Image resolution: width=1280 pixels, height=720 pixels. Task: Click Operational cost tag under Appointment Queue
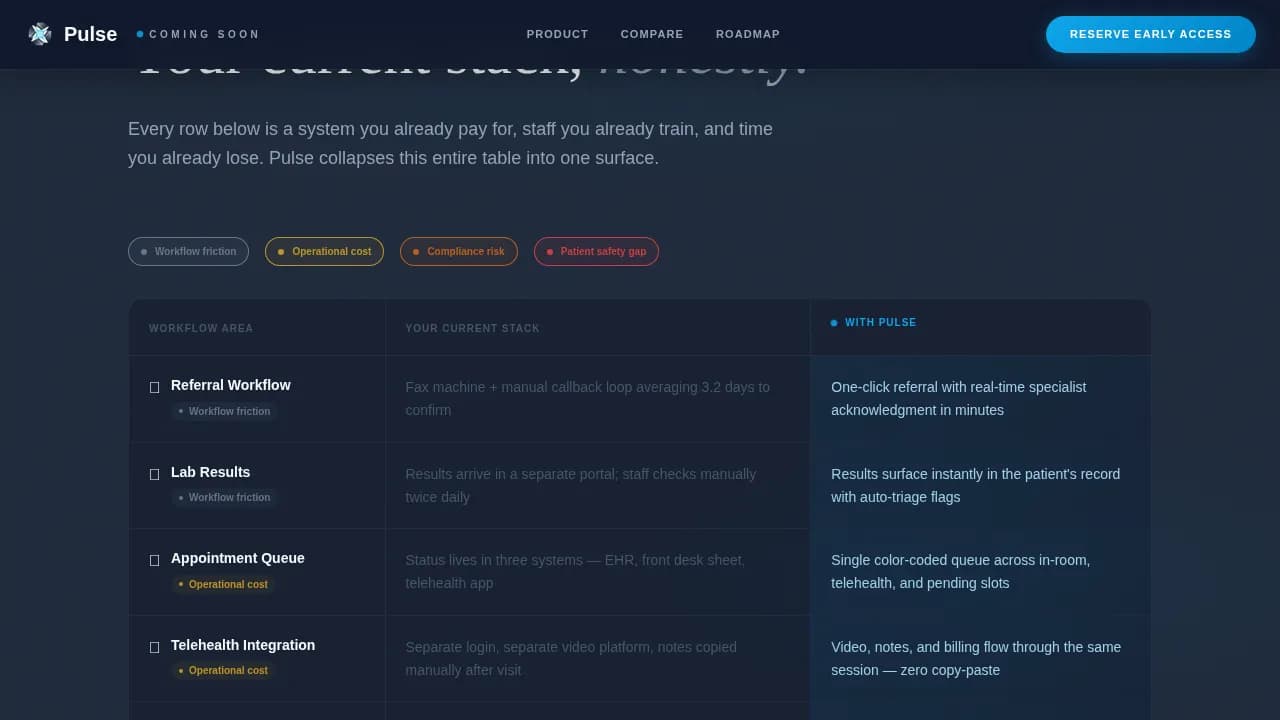(x=223, y=584)
